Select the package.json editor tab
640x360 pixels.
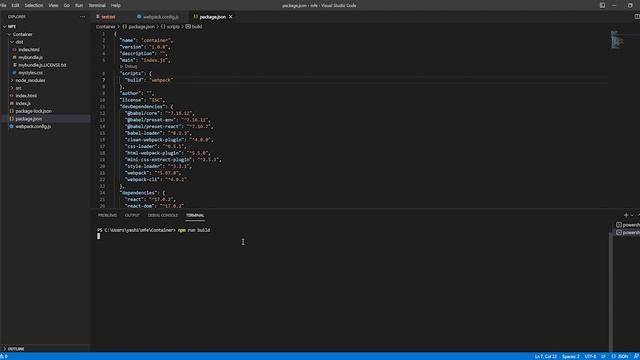point(212,17)
